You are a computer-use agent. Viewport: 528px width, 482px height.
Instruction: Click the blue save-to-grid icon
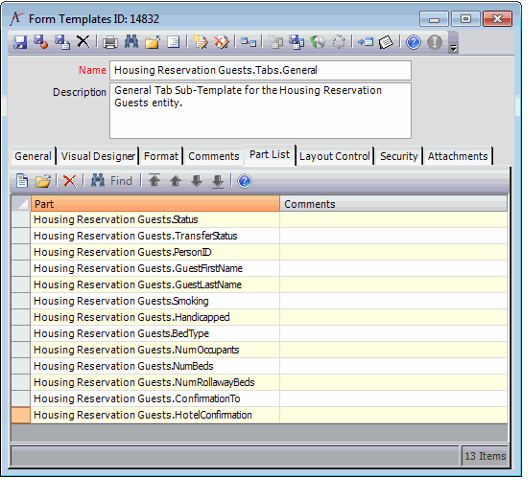[x=297, y=42]
